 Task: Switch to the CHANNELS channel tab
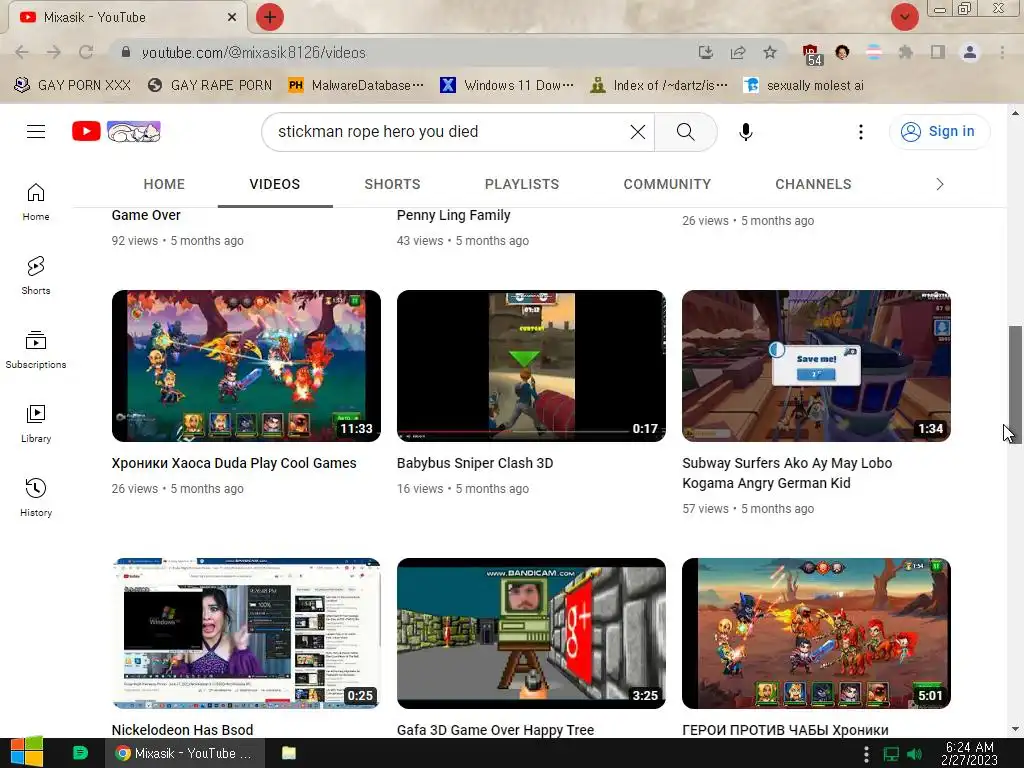tap(813, 184)
